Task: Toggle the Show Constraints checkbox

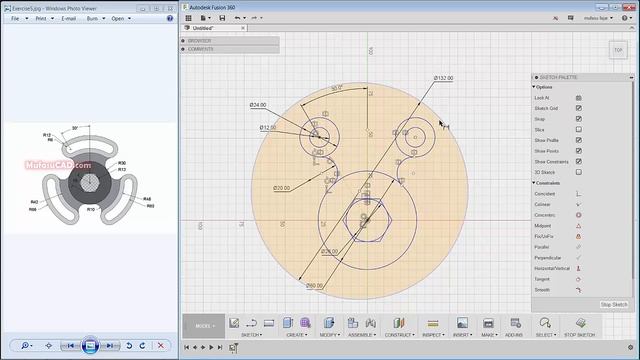Action: coord(578,162)
